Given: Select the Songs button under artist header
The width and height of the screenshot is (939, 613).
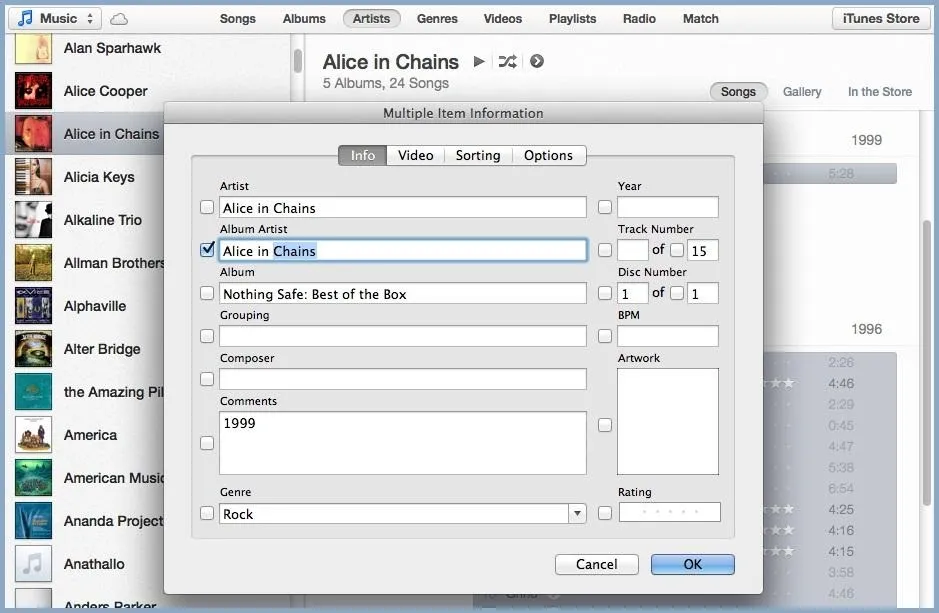Looking at the screenshot, I should (x=738, y=92).
